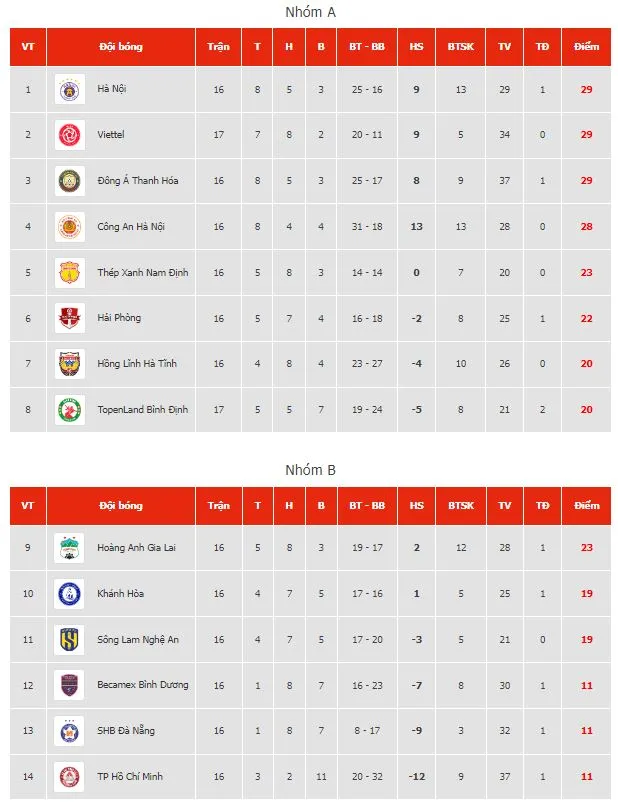Click the Hoàng Anh Gia Lai logo

[x=70, y=548]
